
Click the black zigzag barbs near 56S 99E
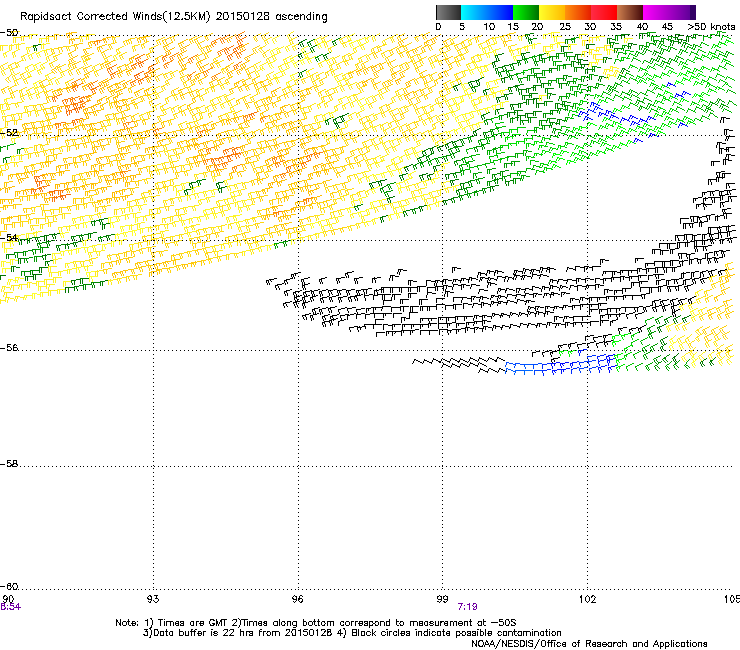459,364
